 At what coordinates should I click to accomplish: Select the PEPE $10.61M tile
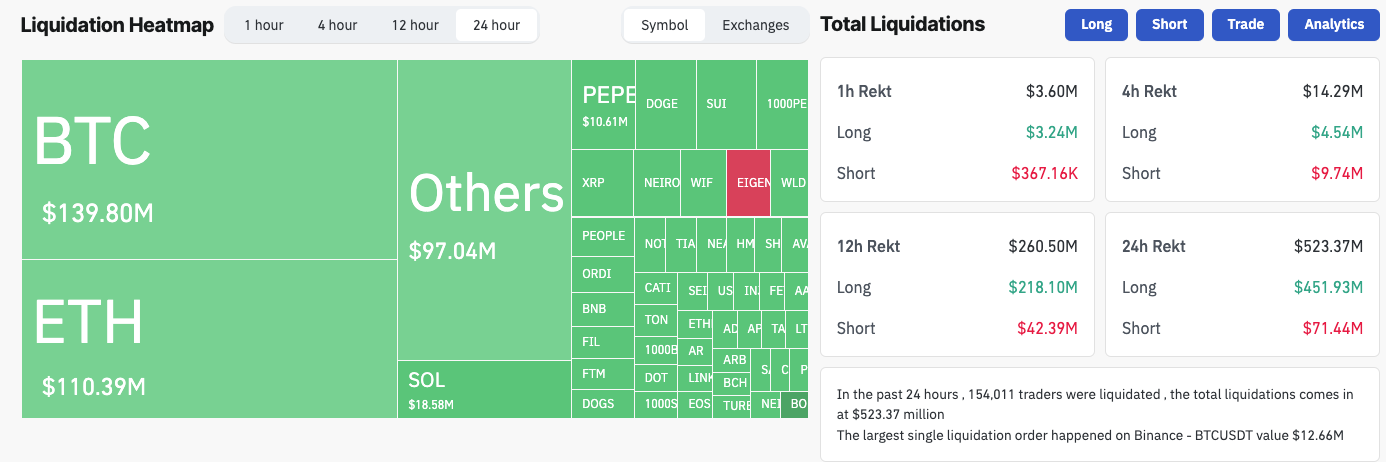pos(604,104)
